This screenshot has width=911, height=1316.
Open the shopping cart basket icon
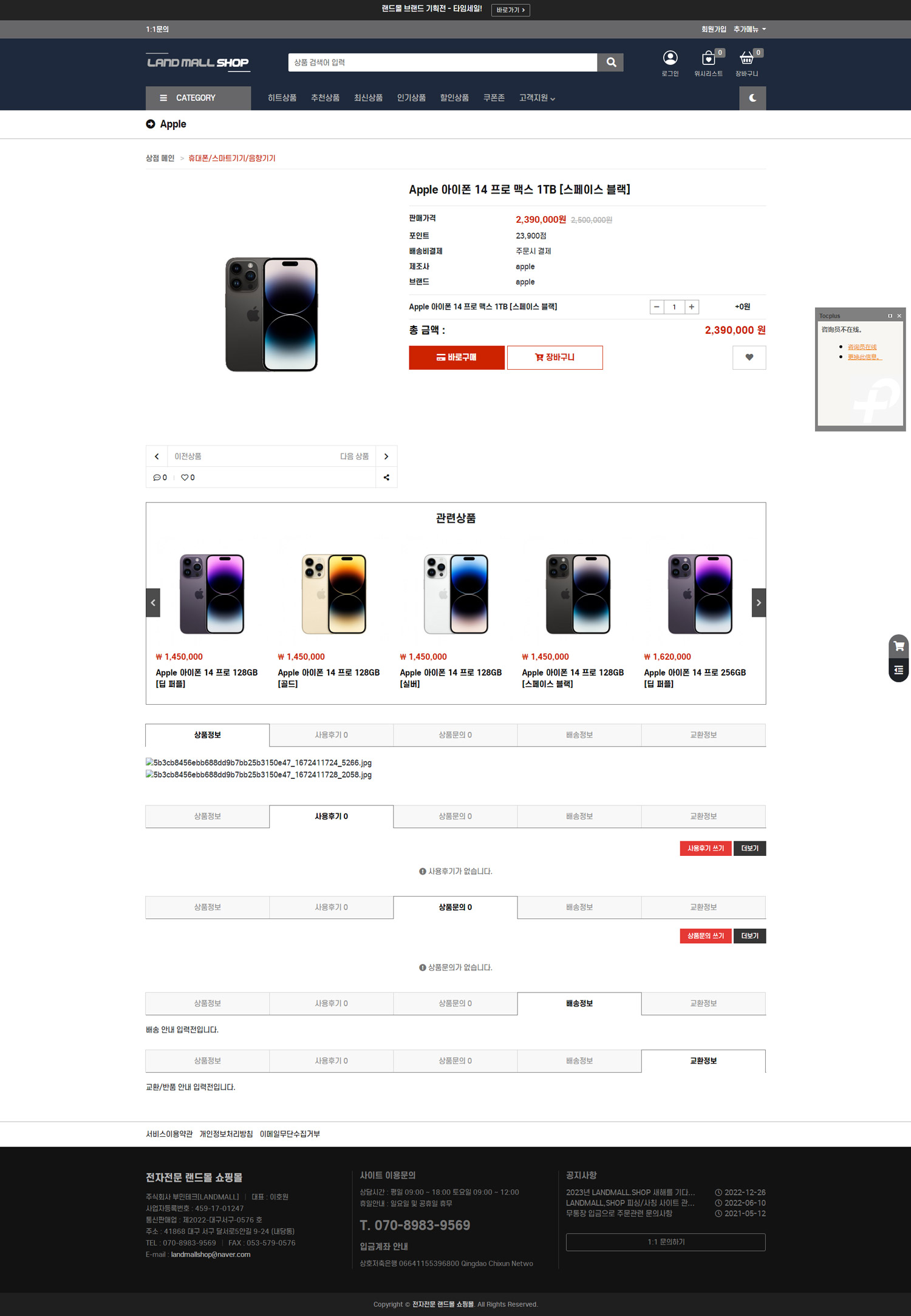[746, 58]
